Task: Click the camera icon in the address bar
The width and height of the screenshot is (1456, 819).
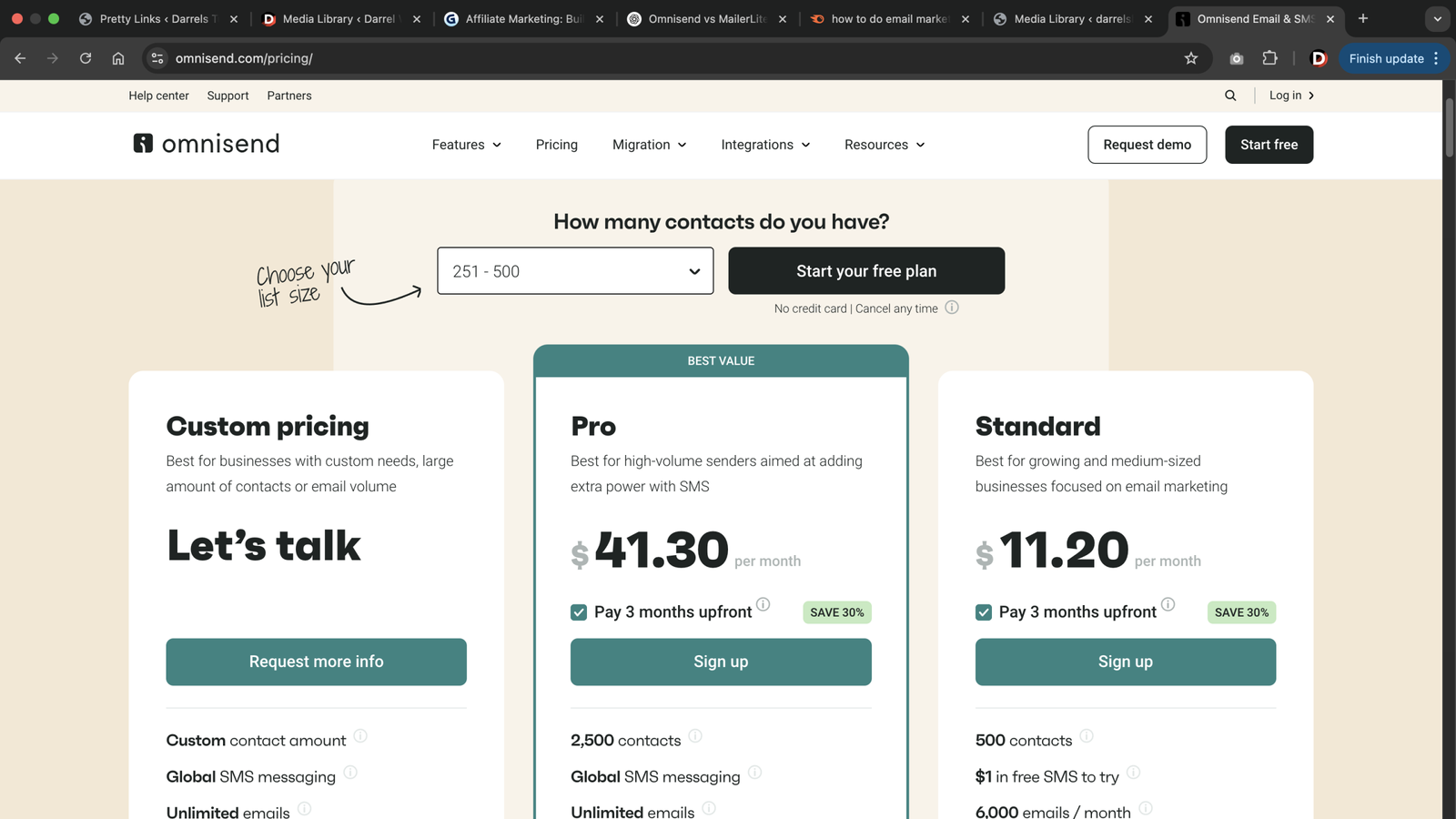Action: click(1236, 57)
